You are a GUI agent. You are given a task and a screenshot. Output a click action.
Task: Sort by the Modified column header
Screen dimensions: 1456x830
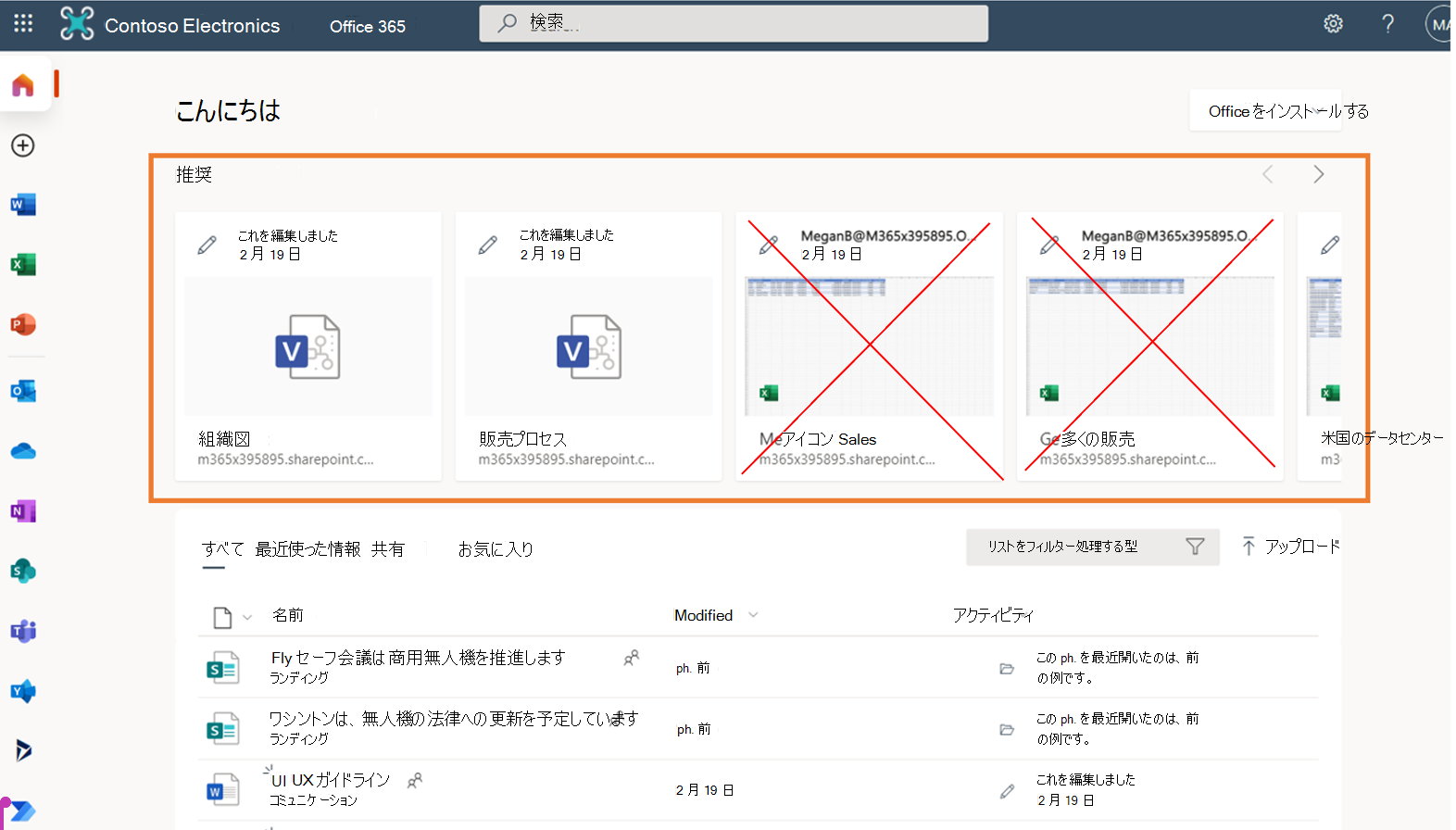704,615
